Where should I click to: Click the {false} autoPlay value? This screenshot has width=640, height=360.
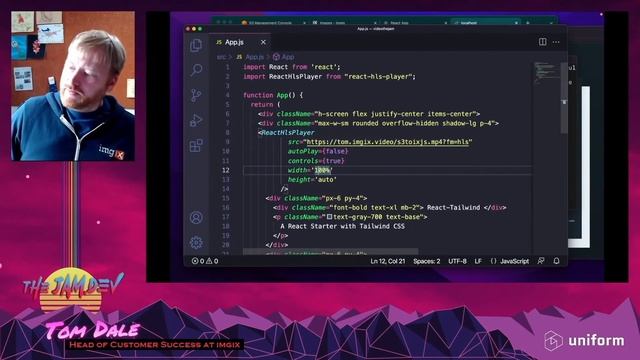tap(335, 151)
